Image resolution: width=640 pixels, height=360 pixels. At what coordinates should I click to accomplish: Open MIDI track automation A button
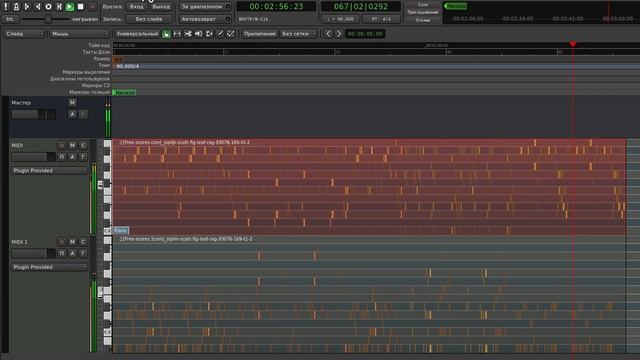(x=72, y=157)
